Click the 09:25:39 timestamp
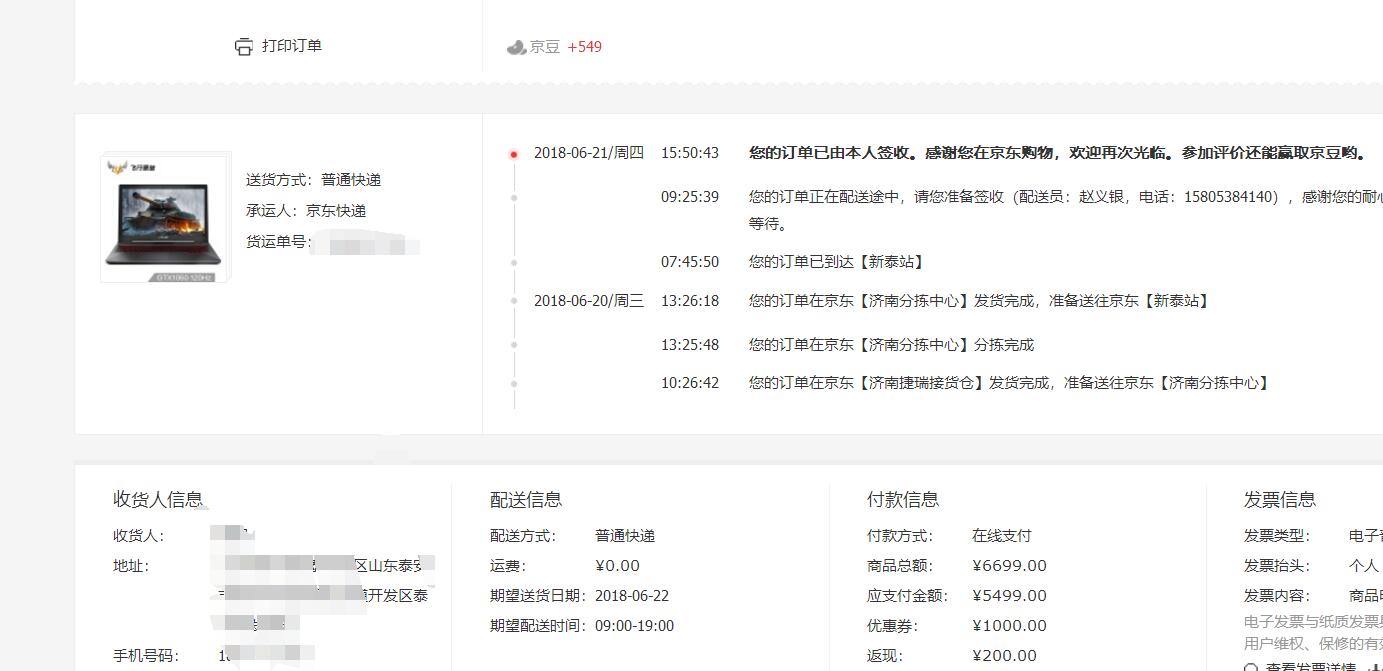 click(x=690, y=197)
